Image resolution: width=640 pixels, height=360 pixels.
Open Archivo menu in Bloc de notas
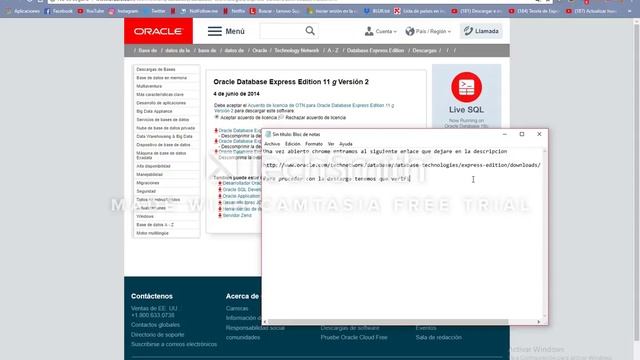coord(272,144)
